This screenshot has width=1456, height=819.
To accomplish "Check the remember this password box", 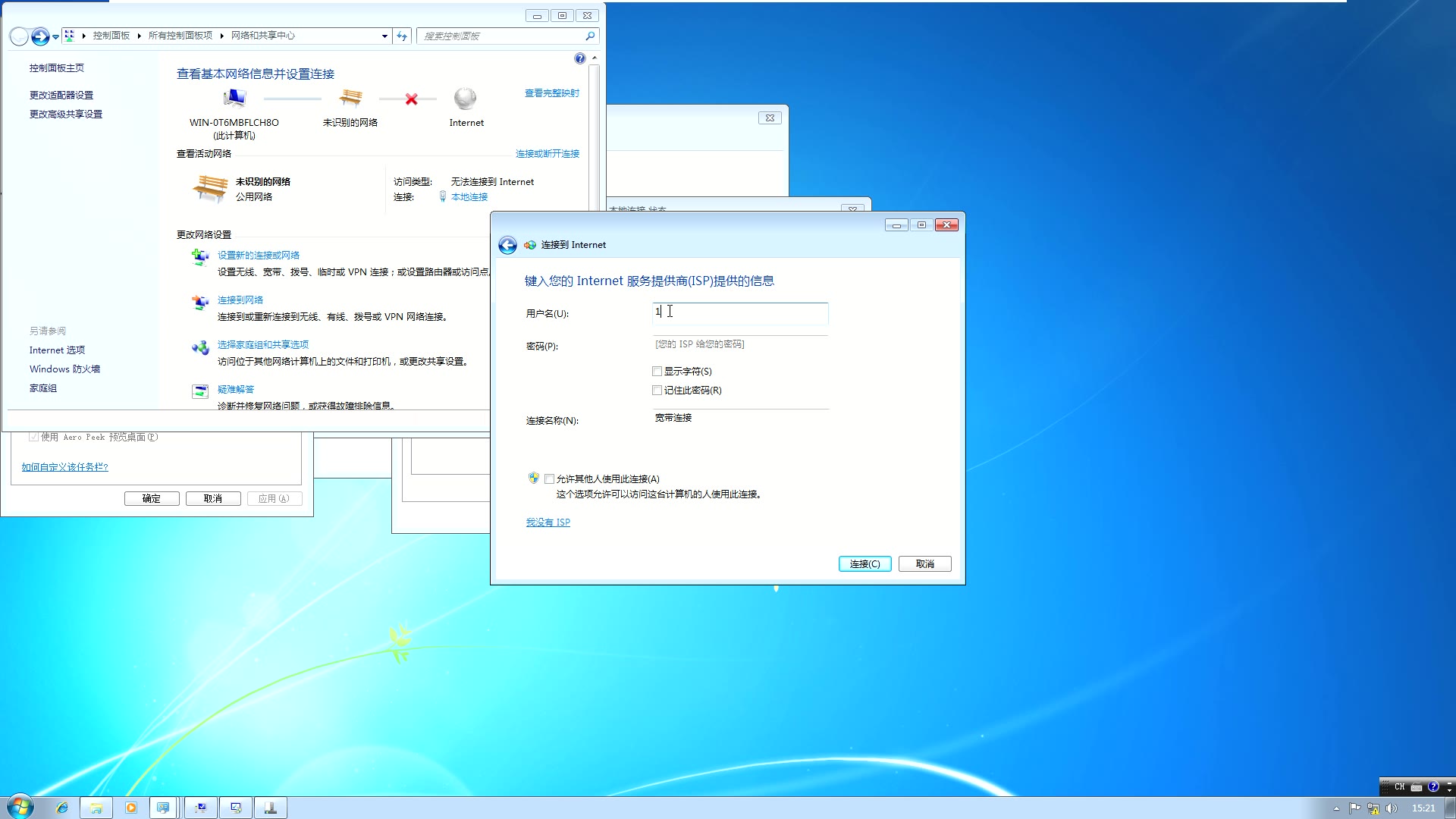I will [657, 391].
